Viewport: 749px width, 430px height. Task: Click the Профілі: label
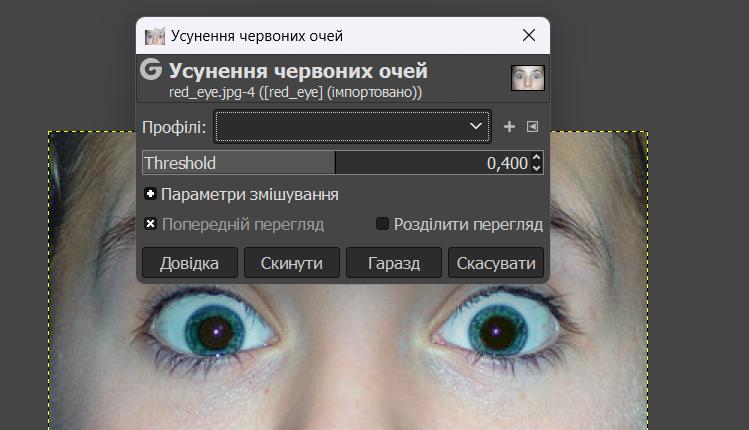point(174,127)
